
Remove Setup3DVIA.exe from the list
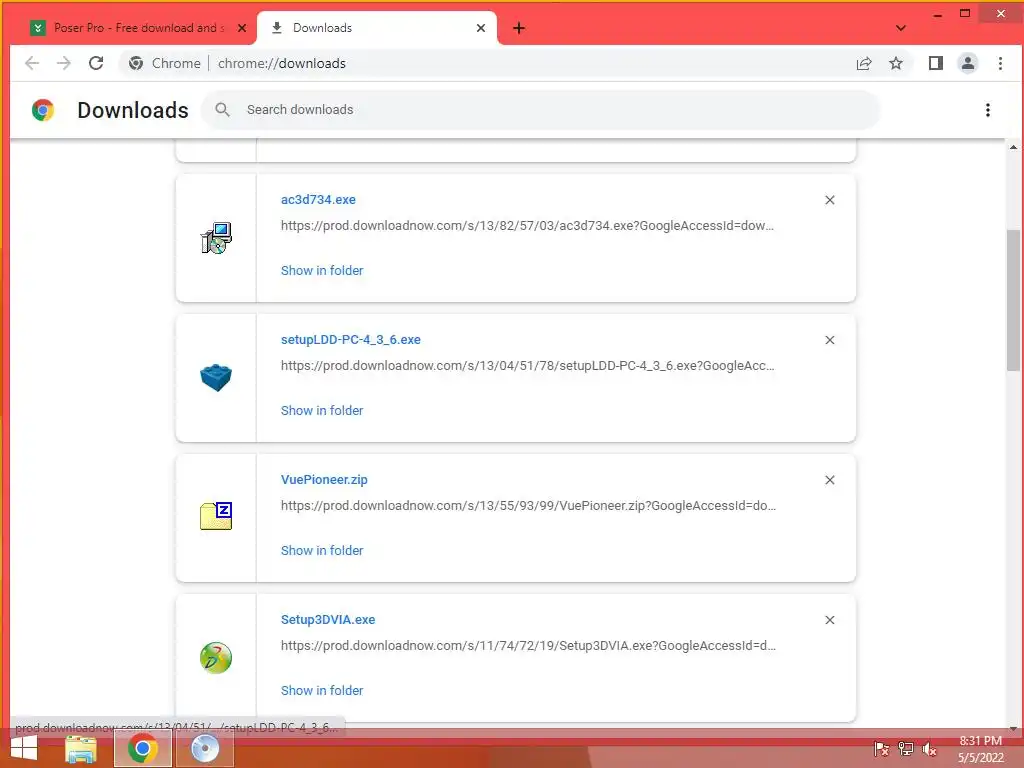pyautogui.click(x=829, y=620)
